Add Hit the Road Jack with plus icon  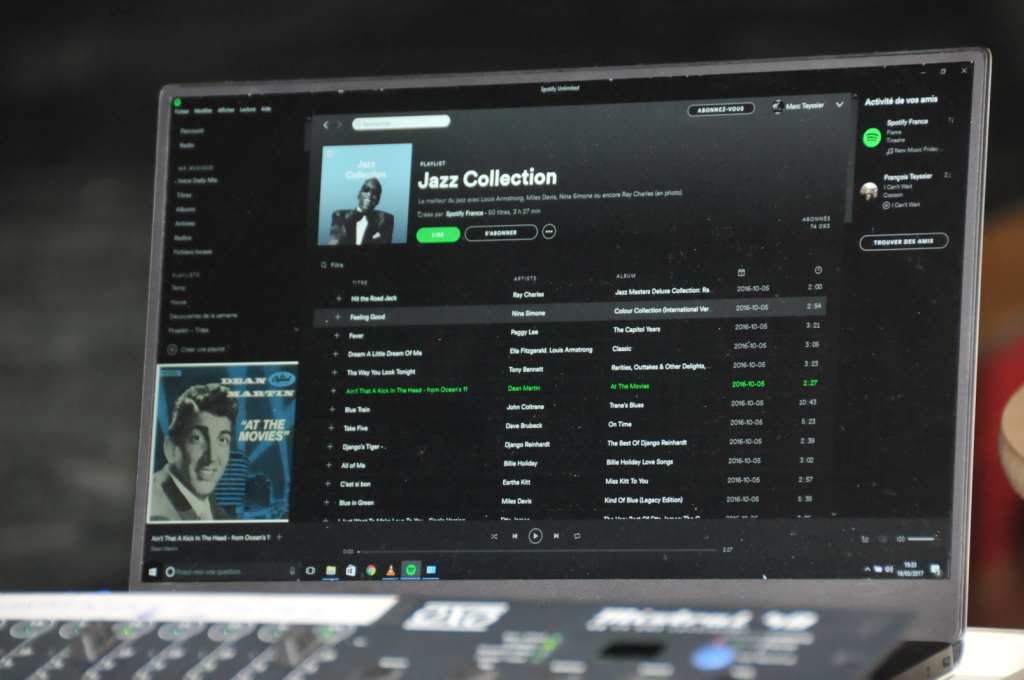click(x=338, y=298)
